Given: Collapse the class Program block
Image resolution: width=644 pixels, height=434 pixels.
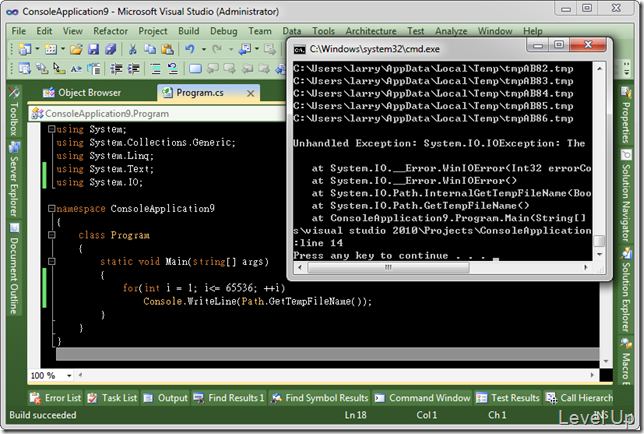Looking at the screenshot, I should [51, 235].
